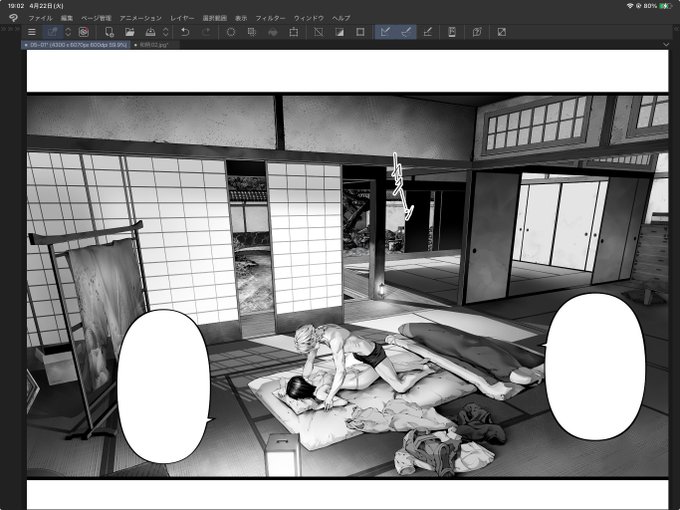
Task: Click the invert selection icon
Action: 339,32
